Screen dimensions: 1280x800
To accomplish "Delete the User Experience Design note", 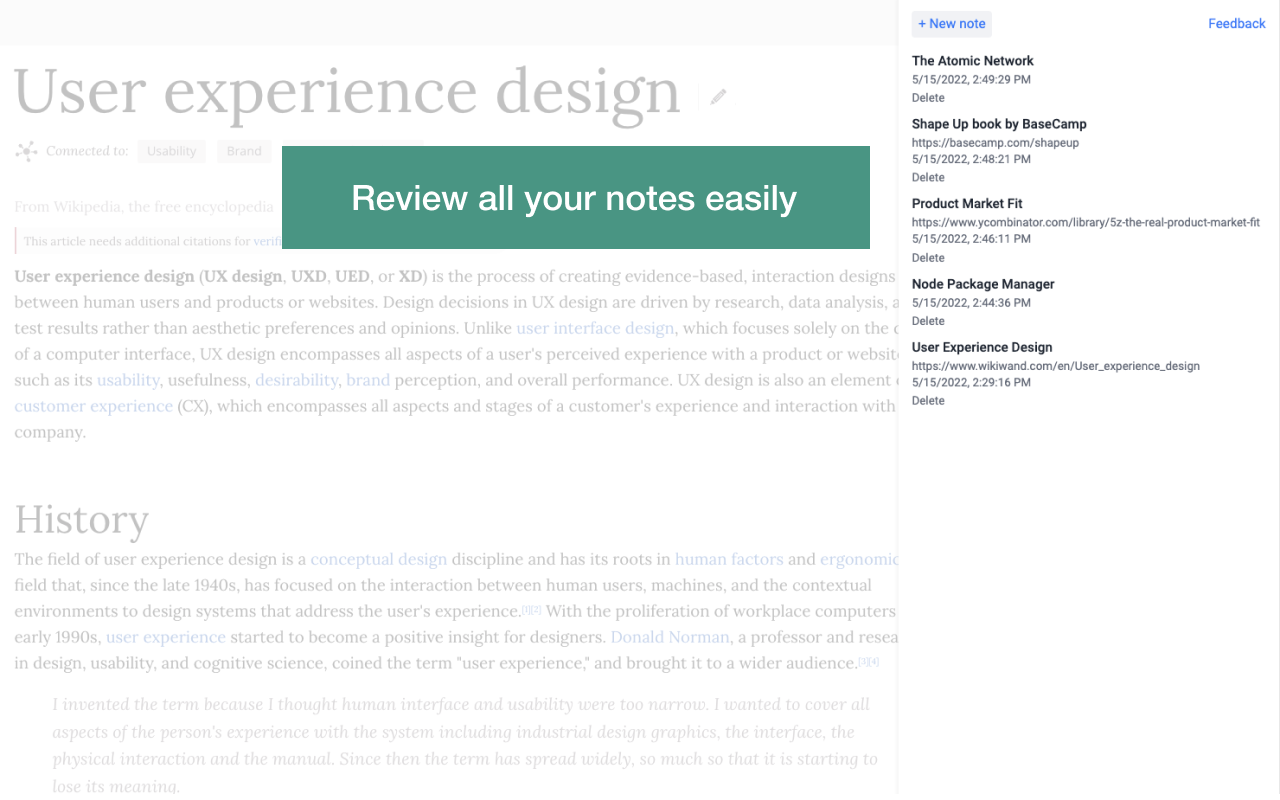I will click(x=928, y=401).
